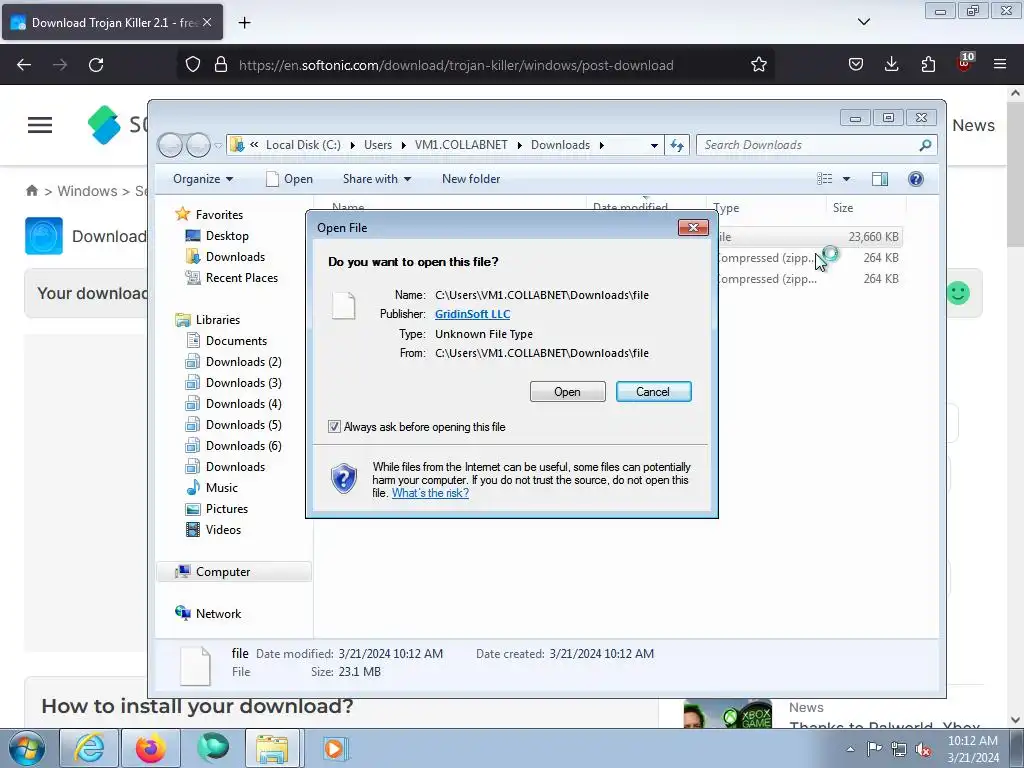Click the Windows Start button
This screenshot has width=1024, height=768.
[x=27, y=748]
